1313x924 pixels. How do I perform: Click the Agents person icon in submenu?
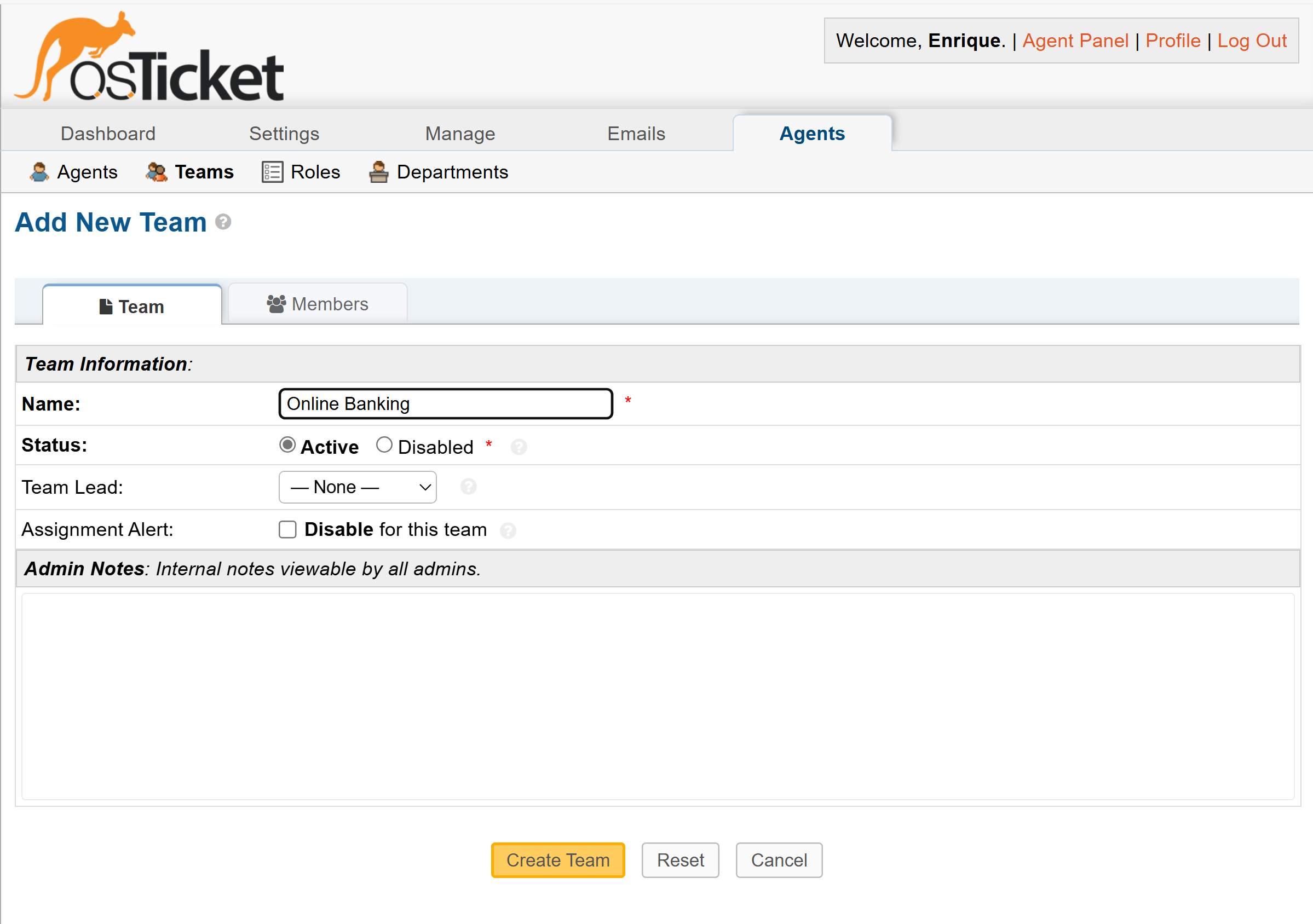point(39,172)
